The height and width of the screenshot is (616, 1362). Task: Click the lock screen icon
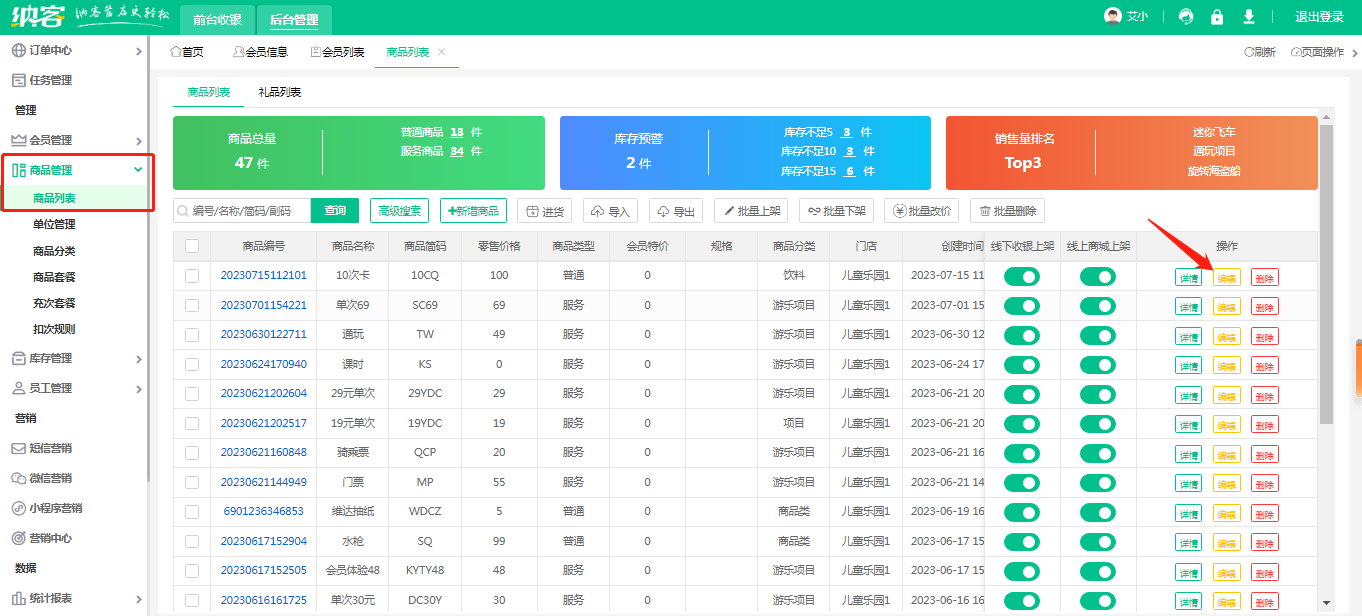1217,17
